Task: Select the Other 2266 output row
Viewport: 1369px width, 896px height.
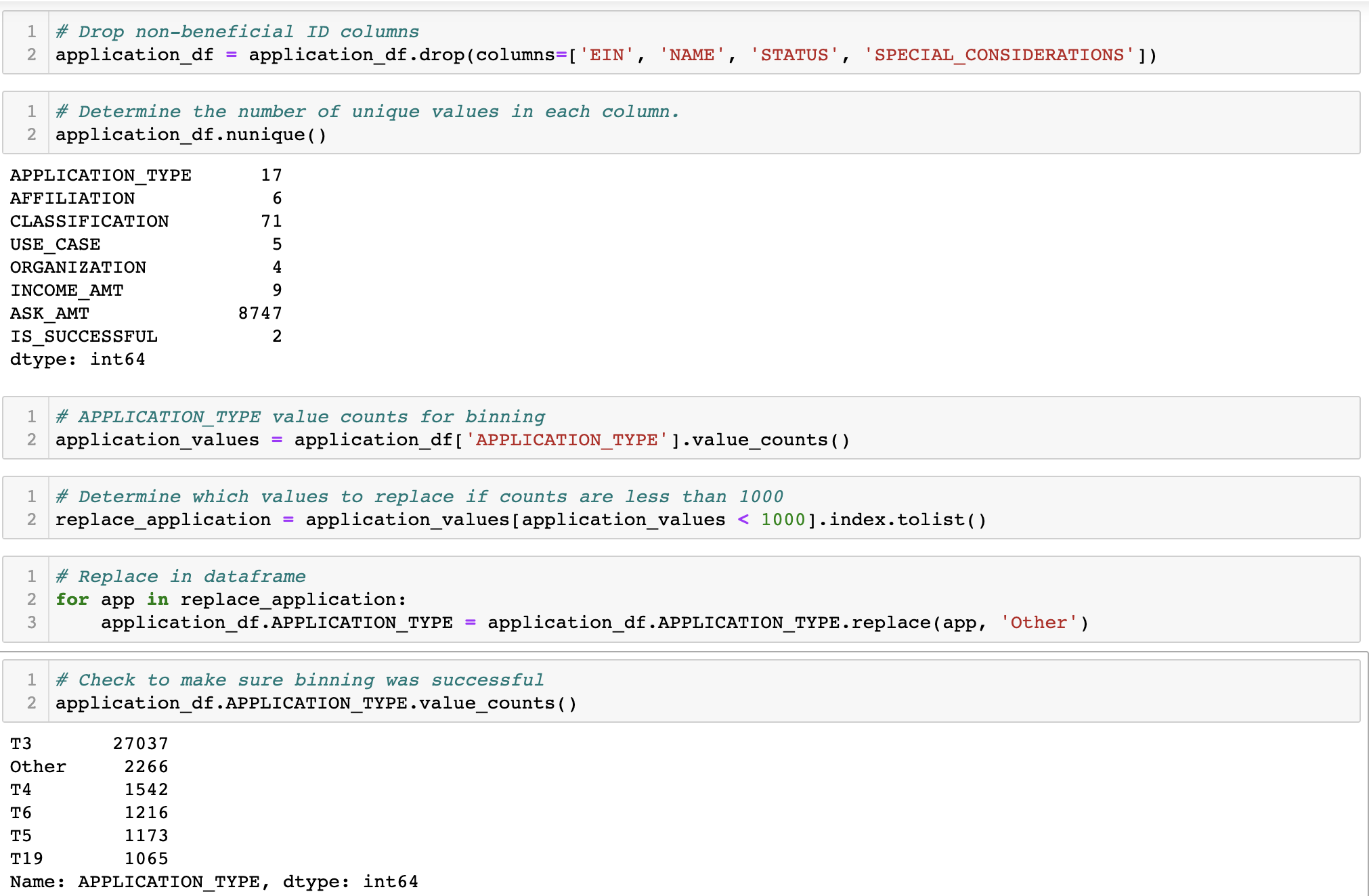Action: [89, 767]
